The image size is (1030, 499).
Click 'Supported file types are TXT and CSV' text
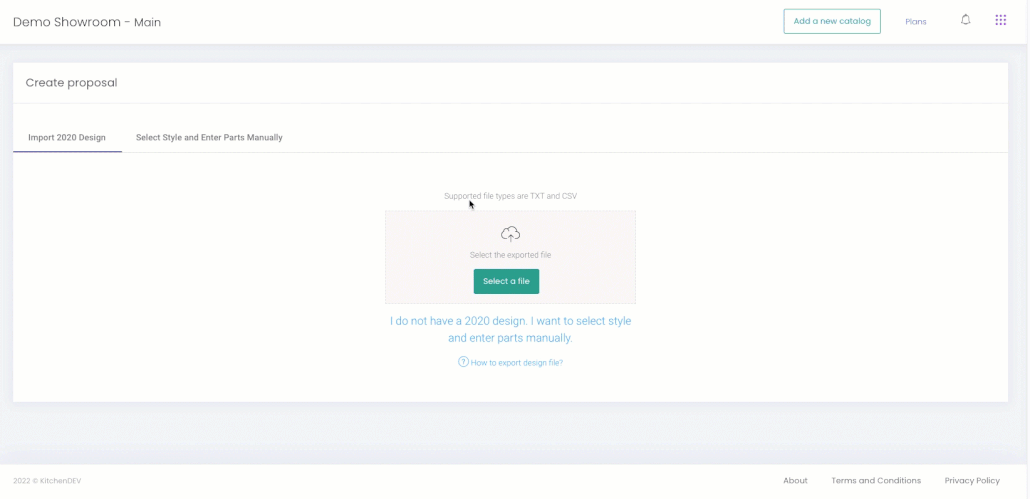(x=510, y=196)
